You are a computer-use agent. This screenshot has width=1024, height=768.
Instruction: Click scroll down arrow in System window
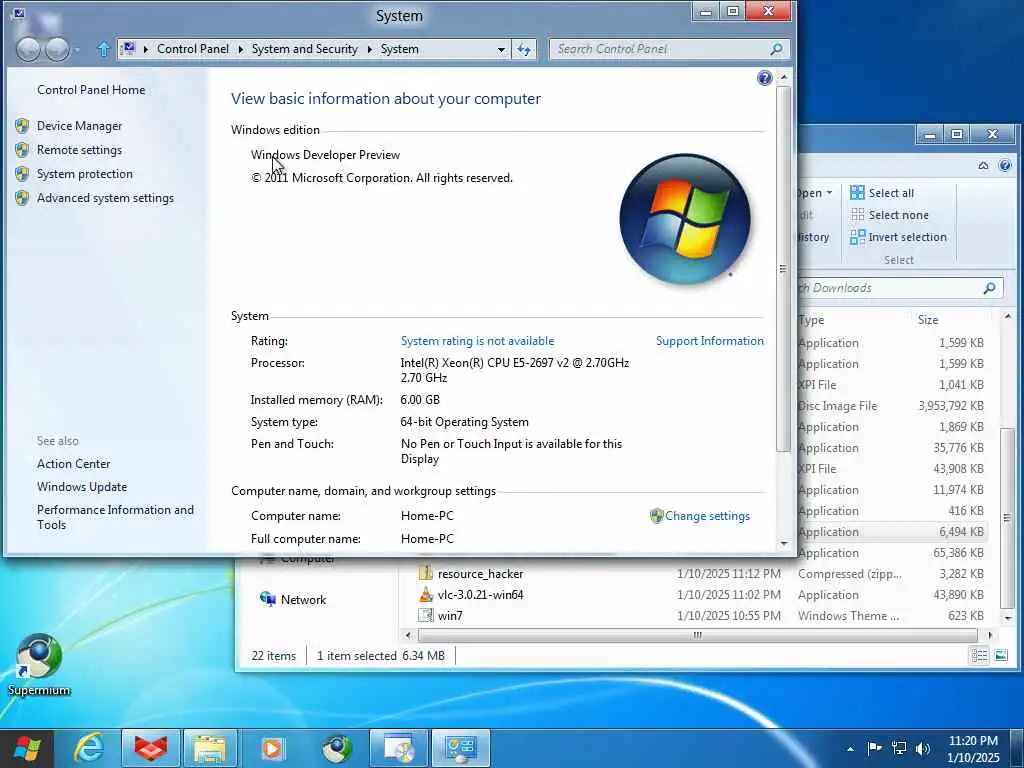click(x=784, y=543)
